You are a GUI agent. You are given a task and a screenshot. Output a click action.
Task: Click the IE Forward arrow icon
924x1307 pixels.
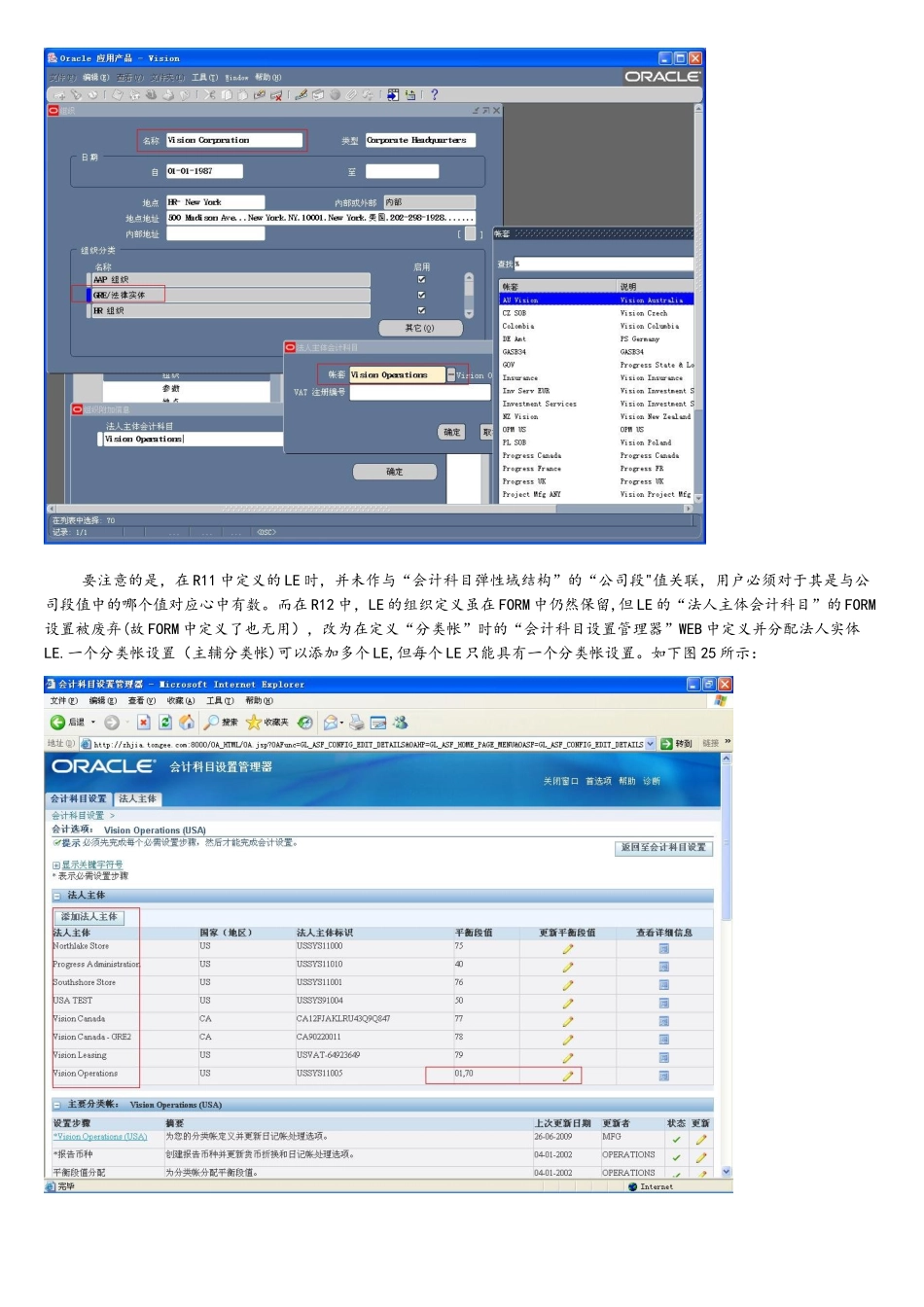[x=112, y=723]
